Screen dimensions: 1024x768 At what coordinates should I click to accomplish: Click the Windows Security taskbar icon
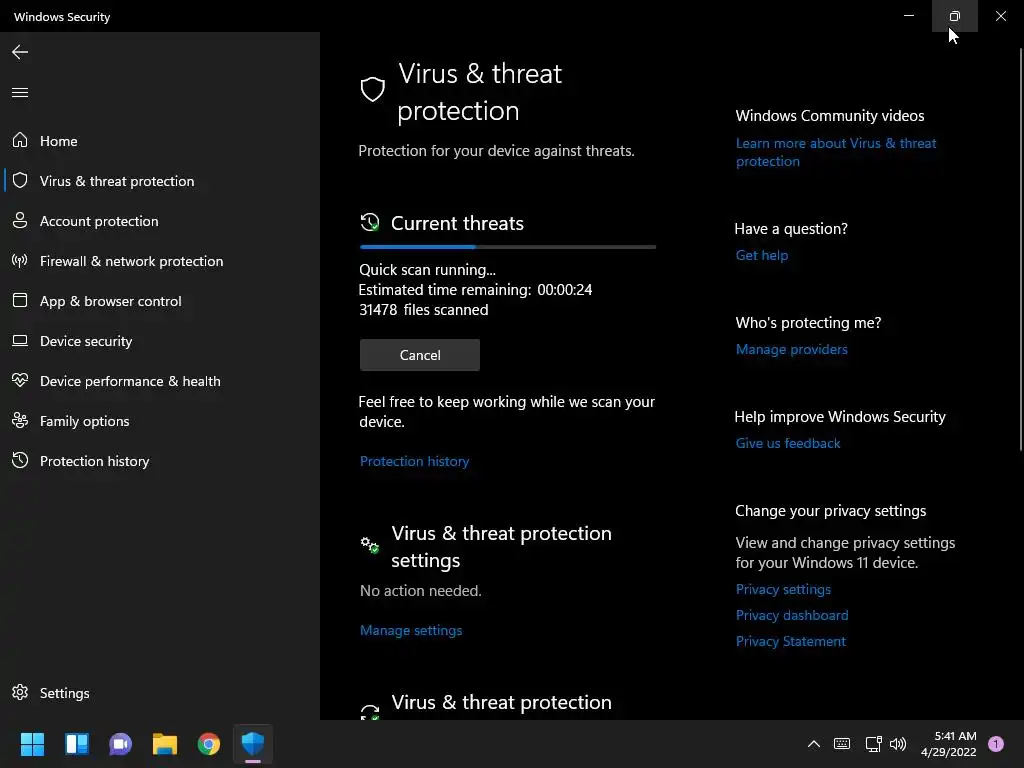click(253, 744)
